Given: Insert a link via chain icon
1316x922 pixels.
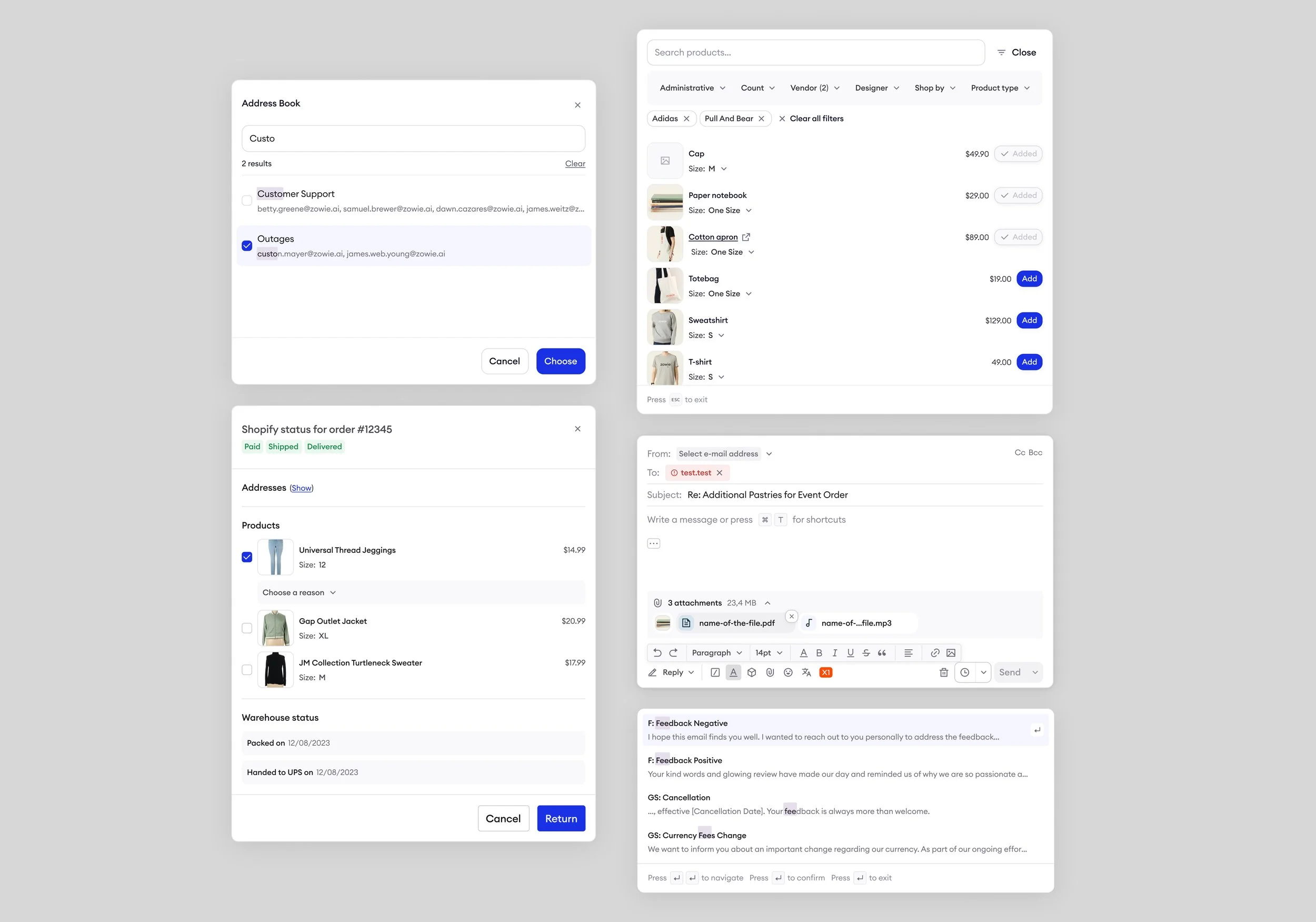Looking at the screenshot, I should point(935,652).
